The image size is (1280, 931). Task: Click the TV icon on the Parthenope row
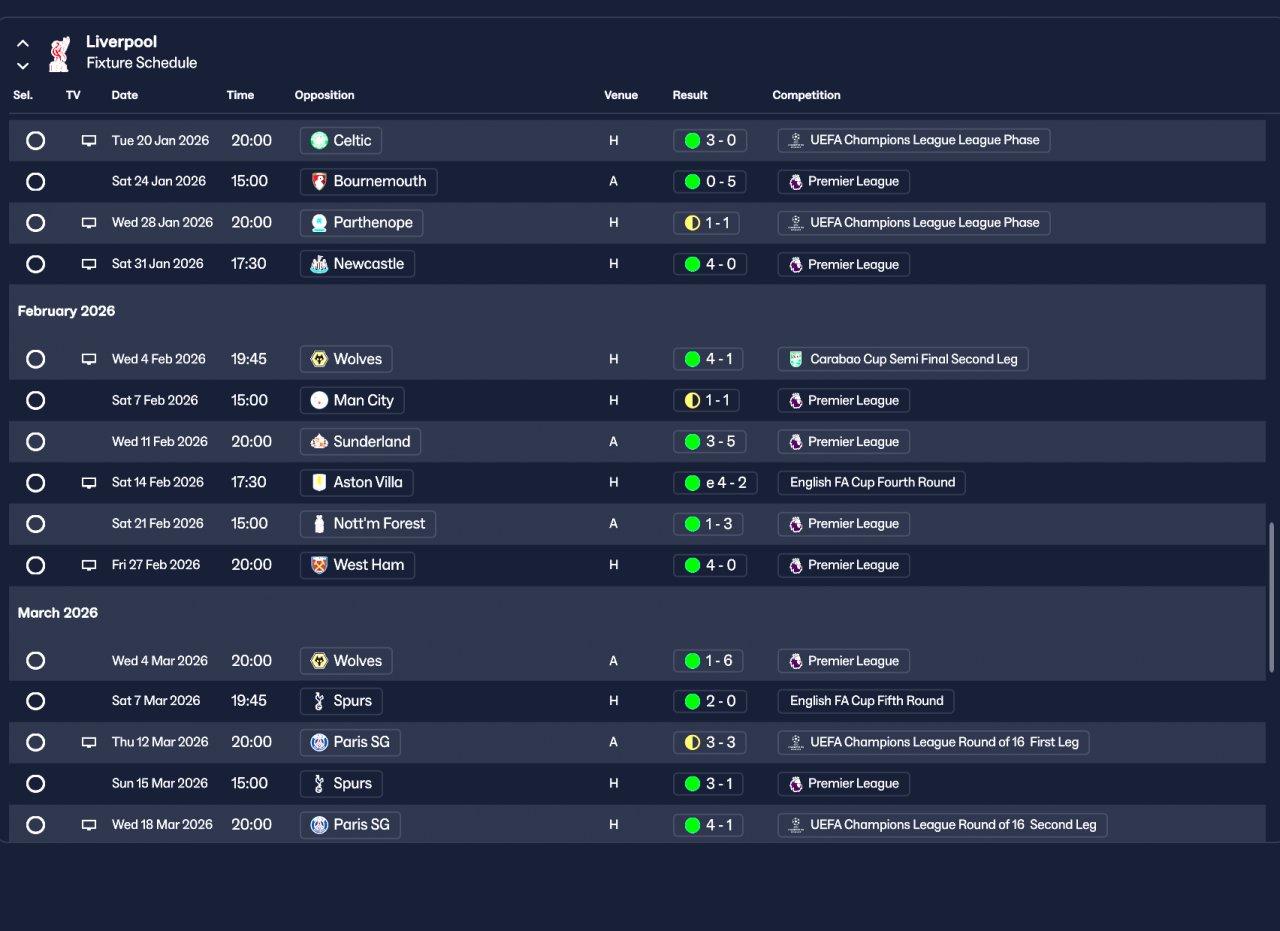tap(89, 223)
